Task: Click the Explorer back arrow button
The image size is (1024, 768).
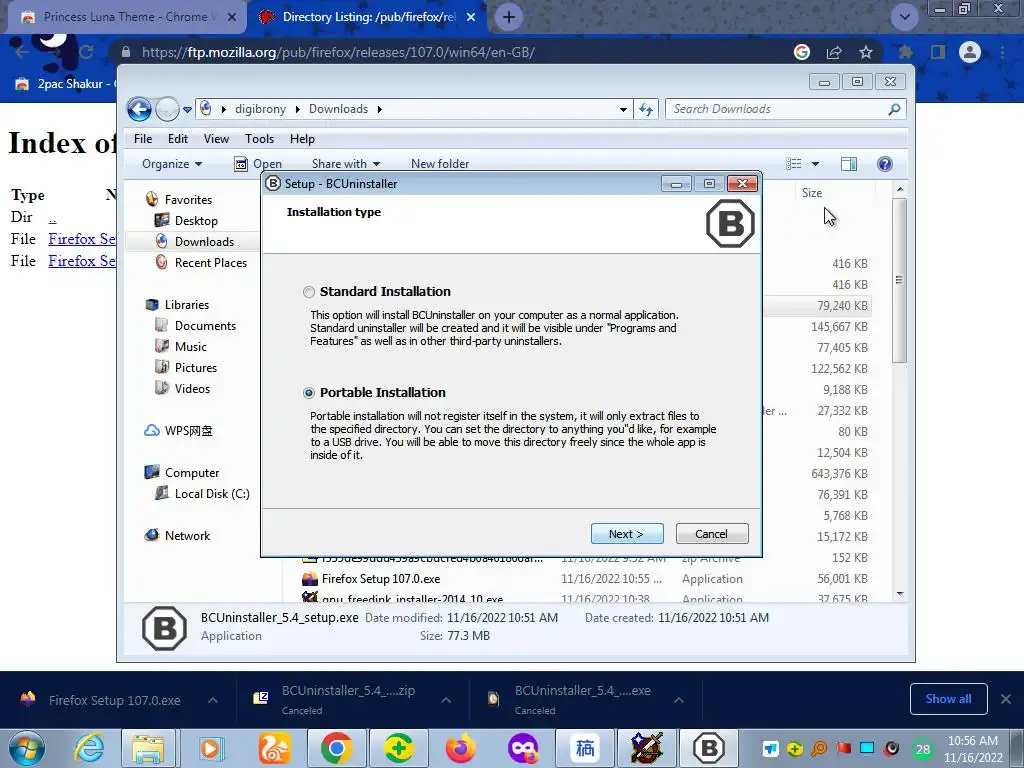Action: (x=139, y=109)
